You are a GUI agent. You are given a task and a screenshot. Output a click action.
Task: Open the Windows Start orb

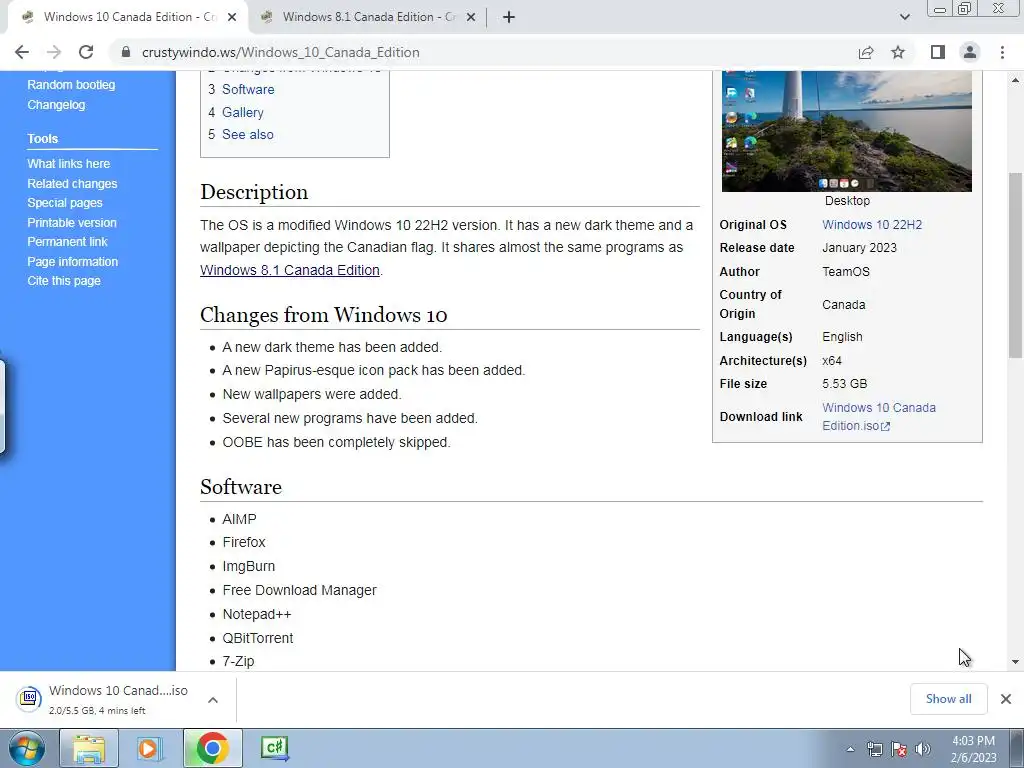[26, 748]
